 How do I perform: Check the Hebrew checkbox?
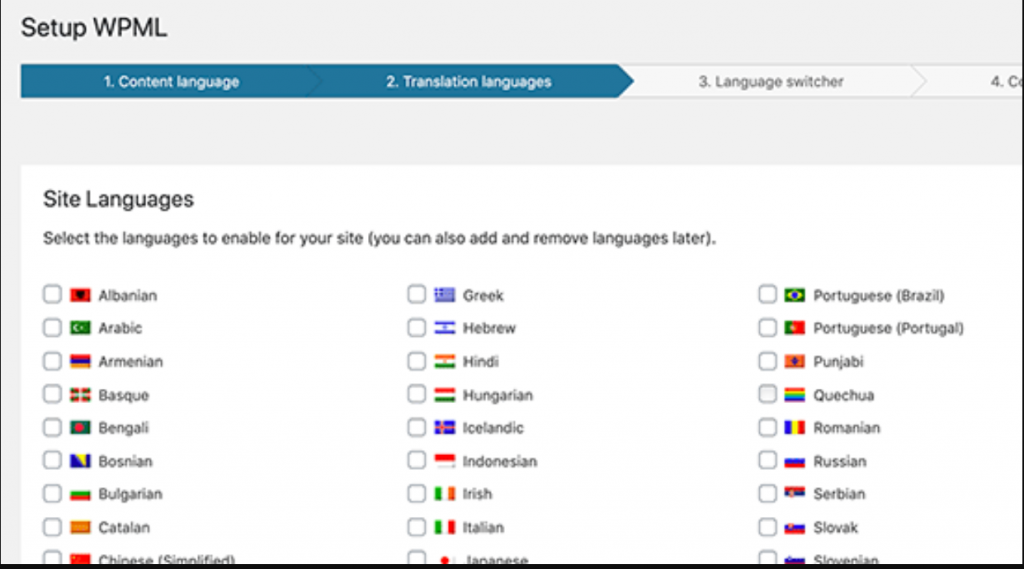417,327
